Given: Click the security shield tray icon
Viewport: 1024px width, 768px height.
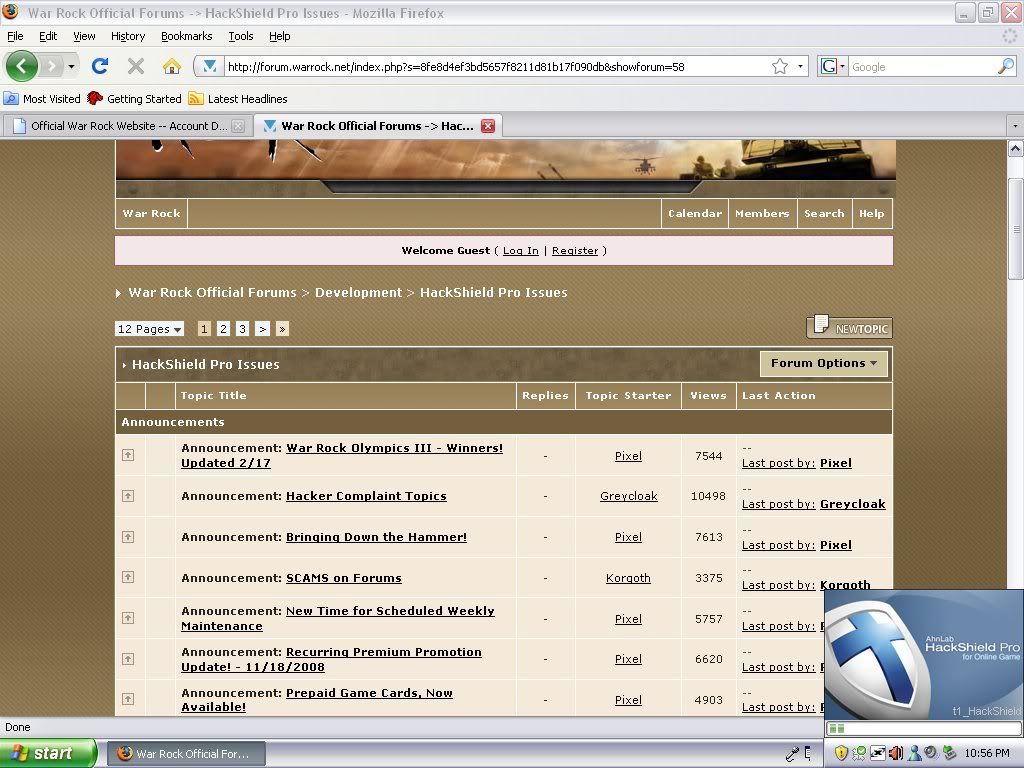Looking at the screenshot, I should coord(841,754).
